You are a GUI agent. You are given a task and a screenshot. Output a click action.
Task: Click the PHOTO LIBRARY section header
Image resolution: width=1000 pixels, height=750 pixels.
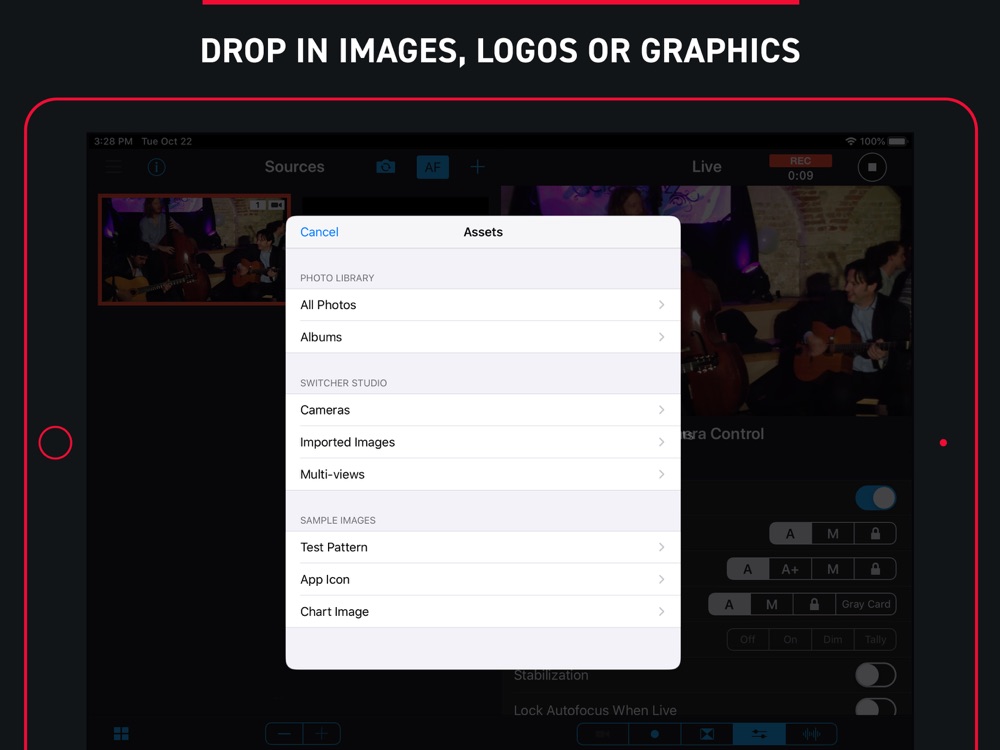pyautogui.click(x=337, y=278)
